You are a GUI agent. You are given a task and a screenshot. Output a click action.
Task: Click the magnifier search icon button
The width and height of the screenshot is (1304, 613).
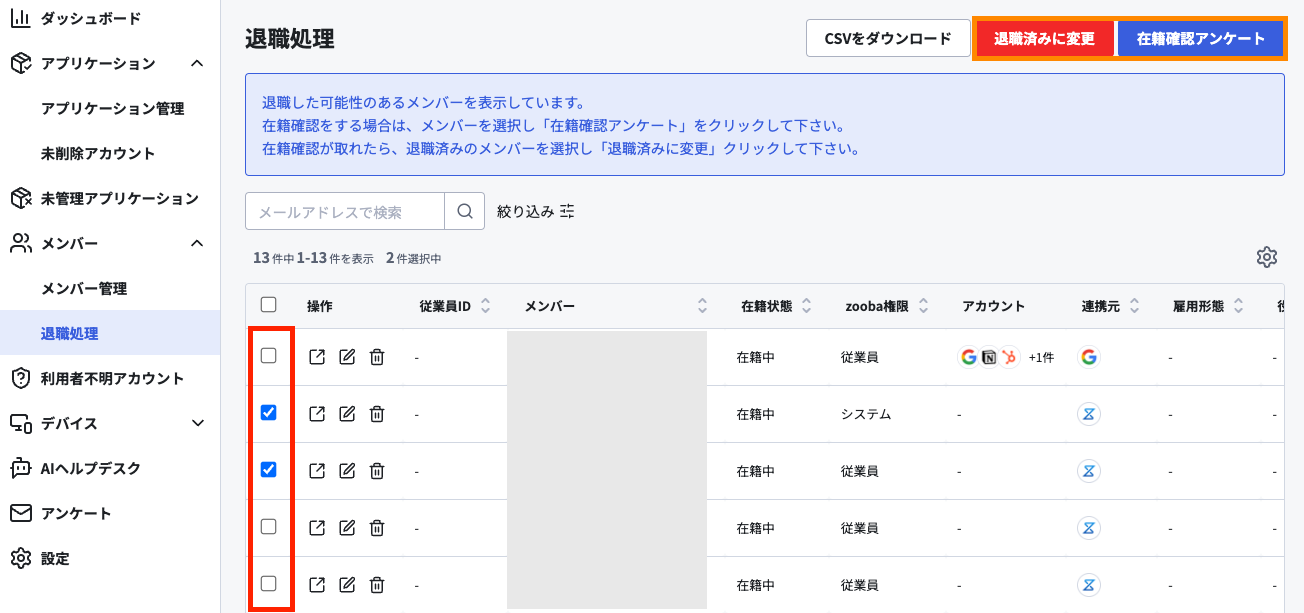pyautogui.click(x=464, y=211)
